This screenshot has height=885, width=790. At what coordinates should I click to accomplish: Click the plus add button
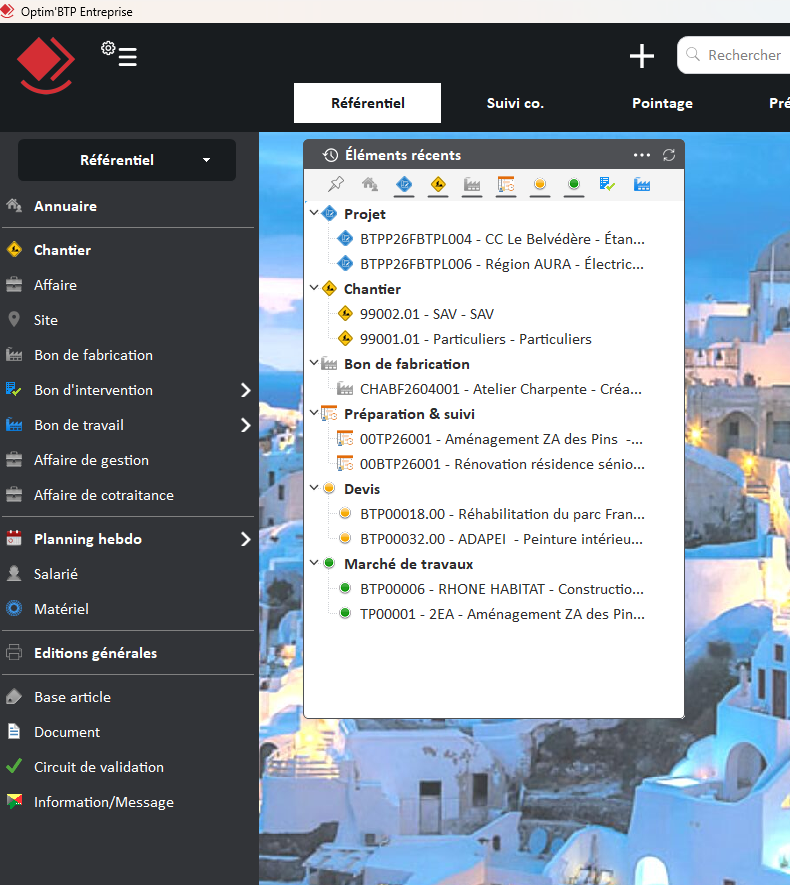642,56
